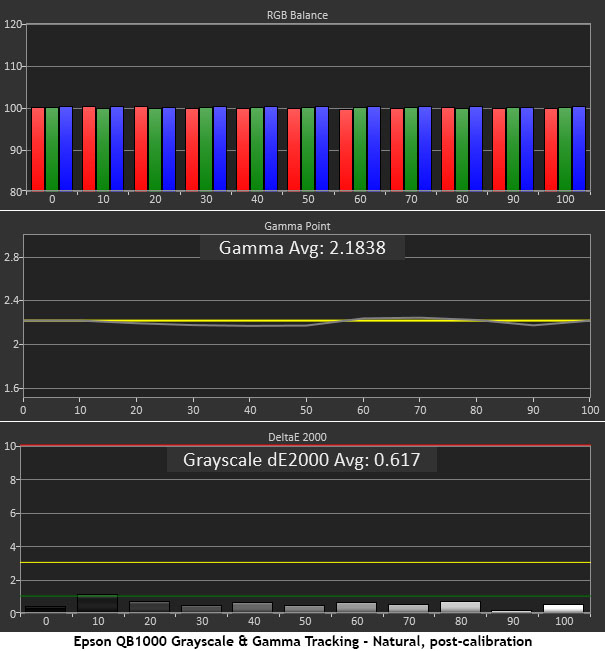This screenshot has width=605, height=651.
Task: Click the green bar at 0 in RGB Balance
Action: (x=52, y=149)
